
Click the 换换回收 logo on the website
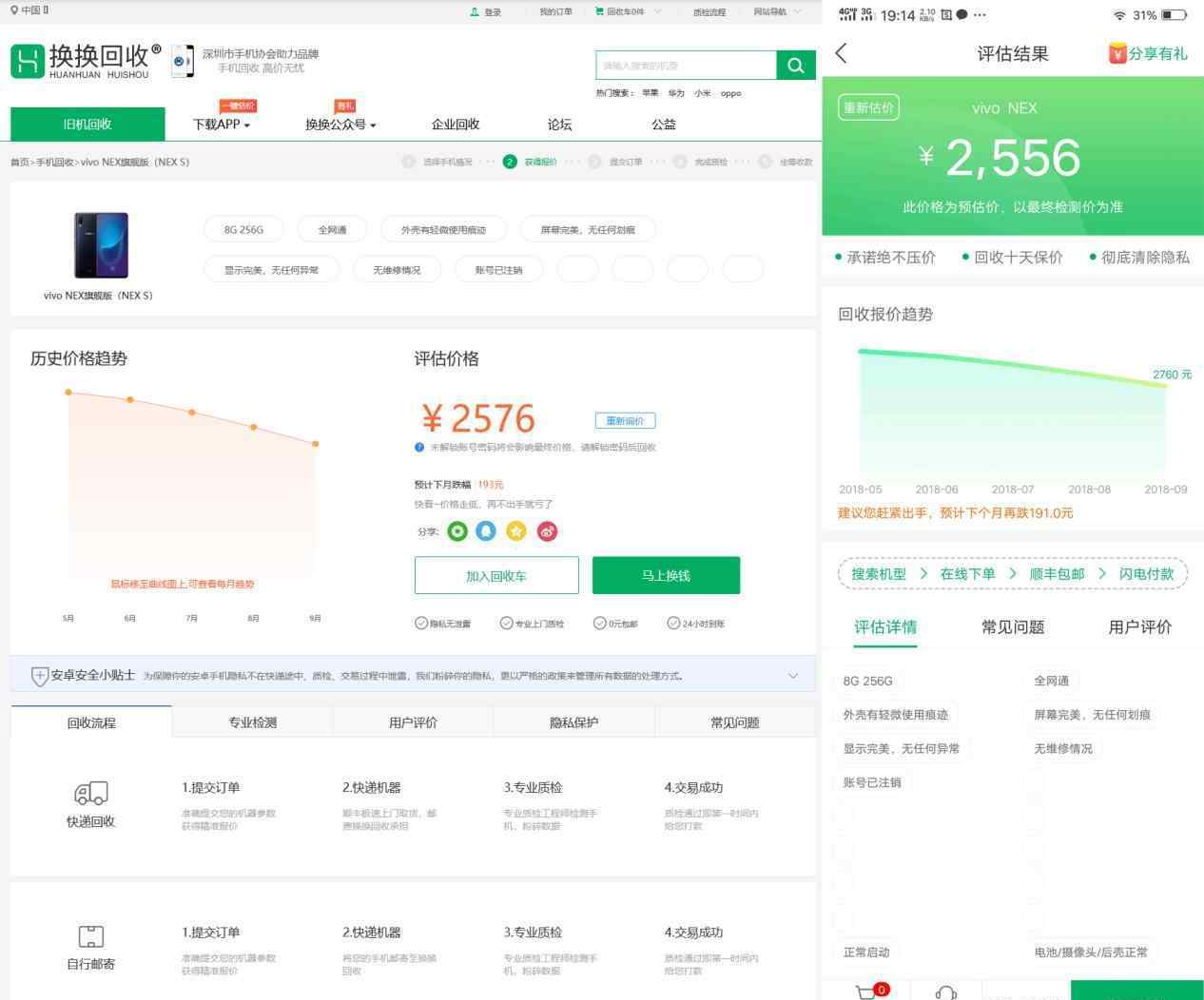(86, 61)
